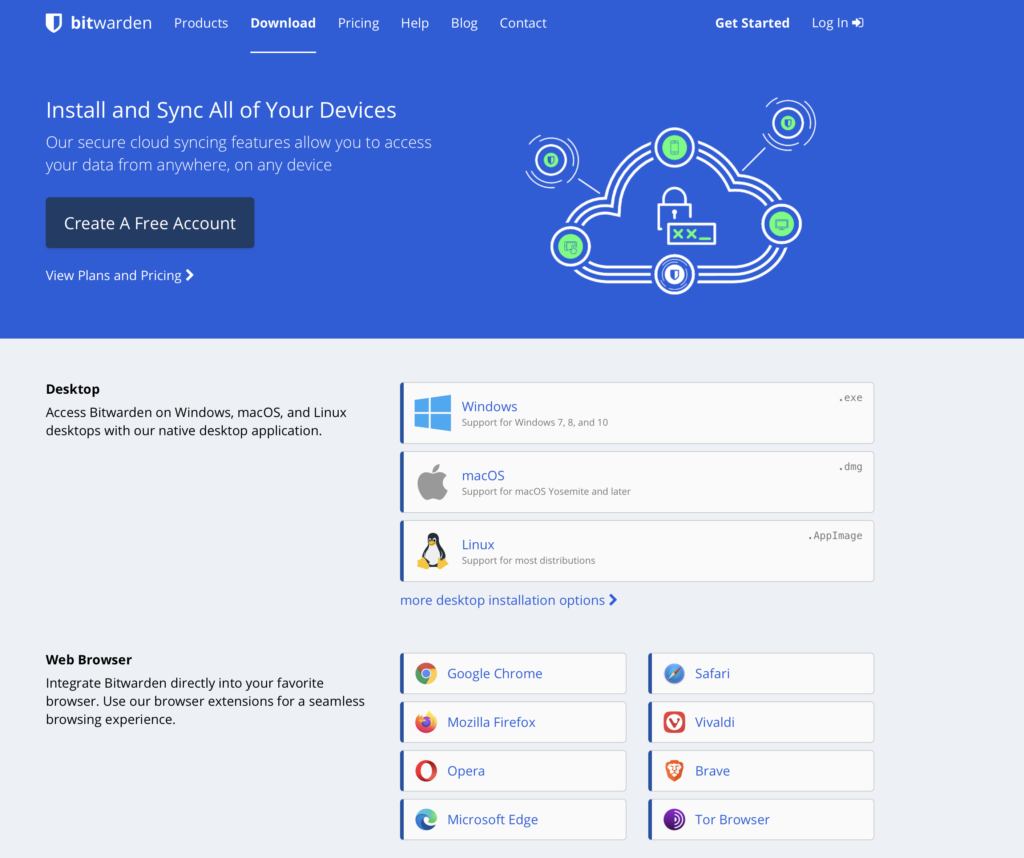Click the Bitwarden shield logo icon
The image size is (1024, 858).
[54, 23]
